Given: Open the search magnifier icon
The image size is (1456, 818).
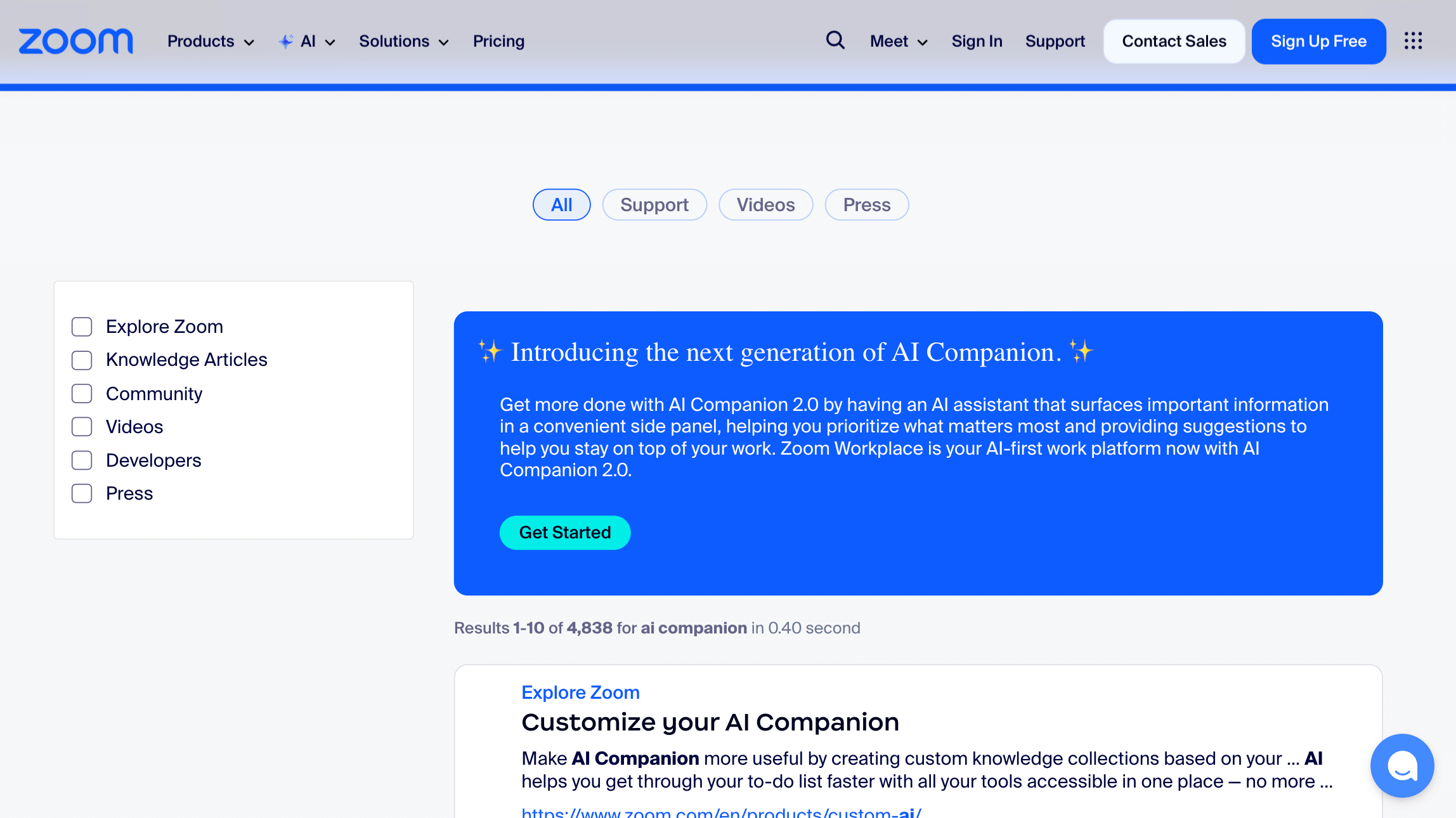Looking at the screenshot, I should click(835, 41).
